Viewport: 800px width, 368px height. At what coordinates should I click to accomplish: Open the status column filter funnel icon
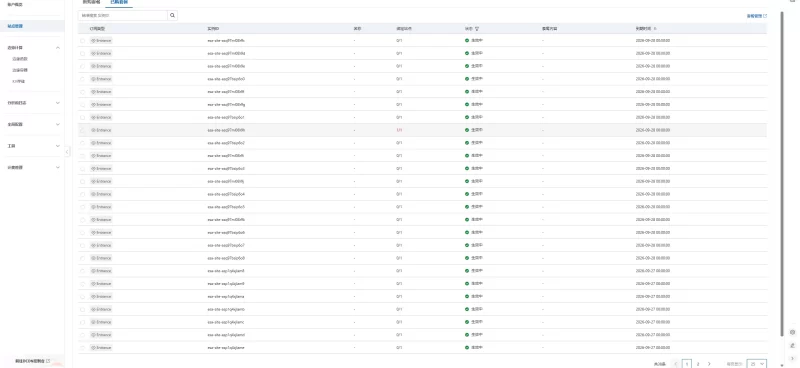tap(477, 29)
